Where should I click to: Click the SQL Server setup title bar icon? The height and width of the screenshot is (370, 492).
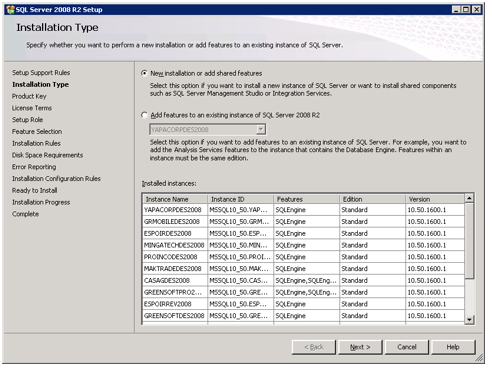[11, 9]
